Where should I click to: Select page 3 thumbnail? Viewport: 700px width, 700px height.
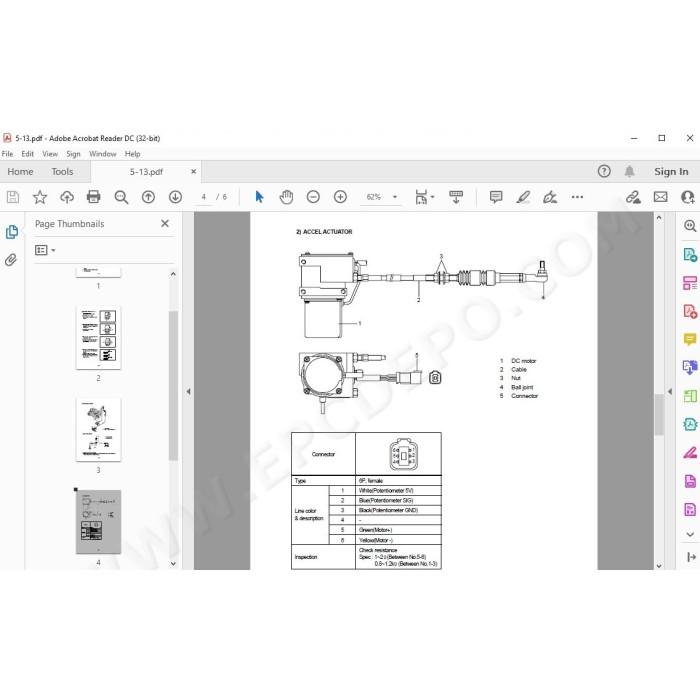[98, 430]
